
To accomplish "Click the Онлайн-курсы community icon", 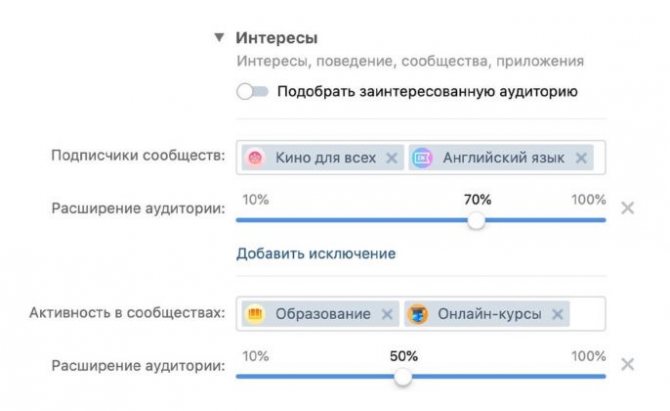I will [x=418, y=314].
